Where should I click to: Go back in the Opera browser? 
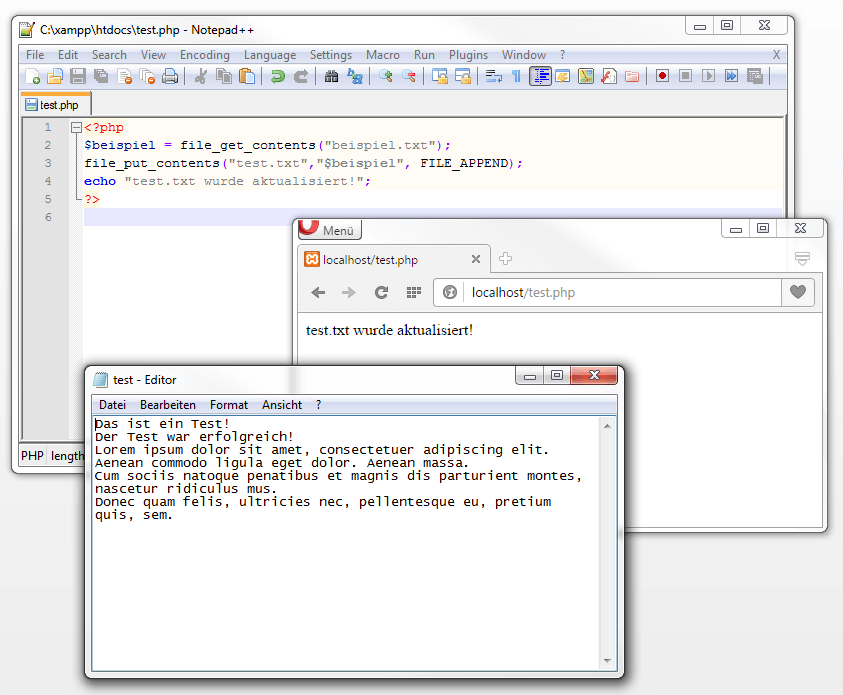pyautogui.click(x=318, y=292)
